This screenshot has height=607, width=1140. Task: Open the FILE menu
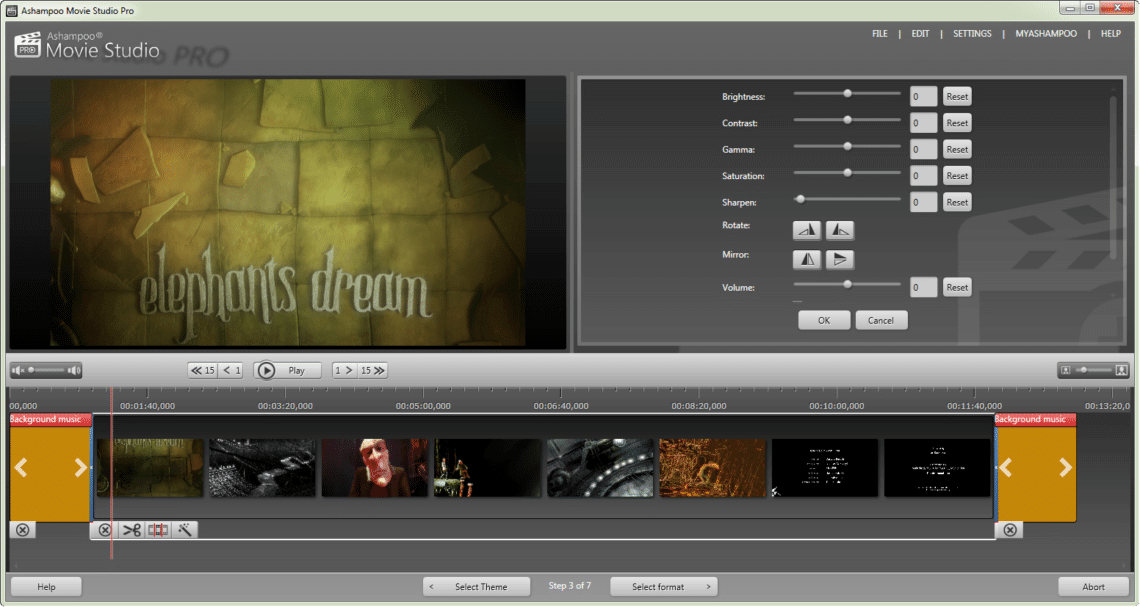point(880,33)
